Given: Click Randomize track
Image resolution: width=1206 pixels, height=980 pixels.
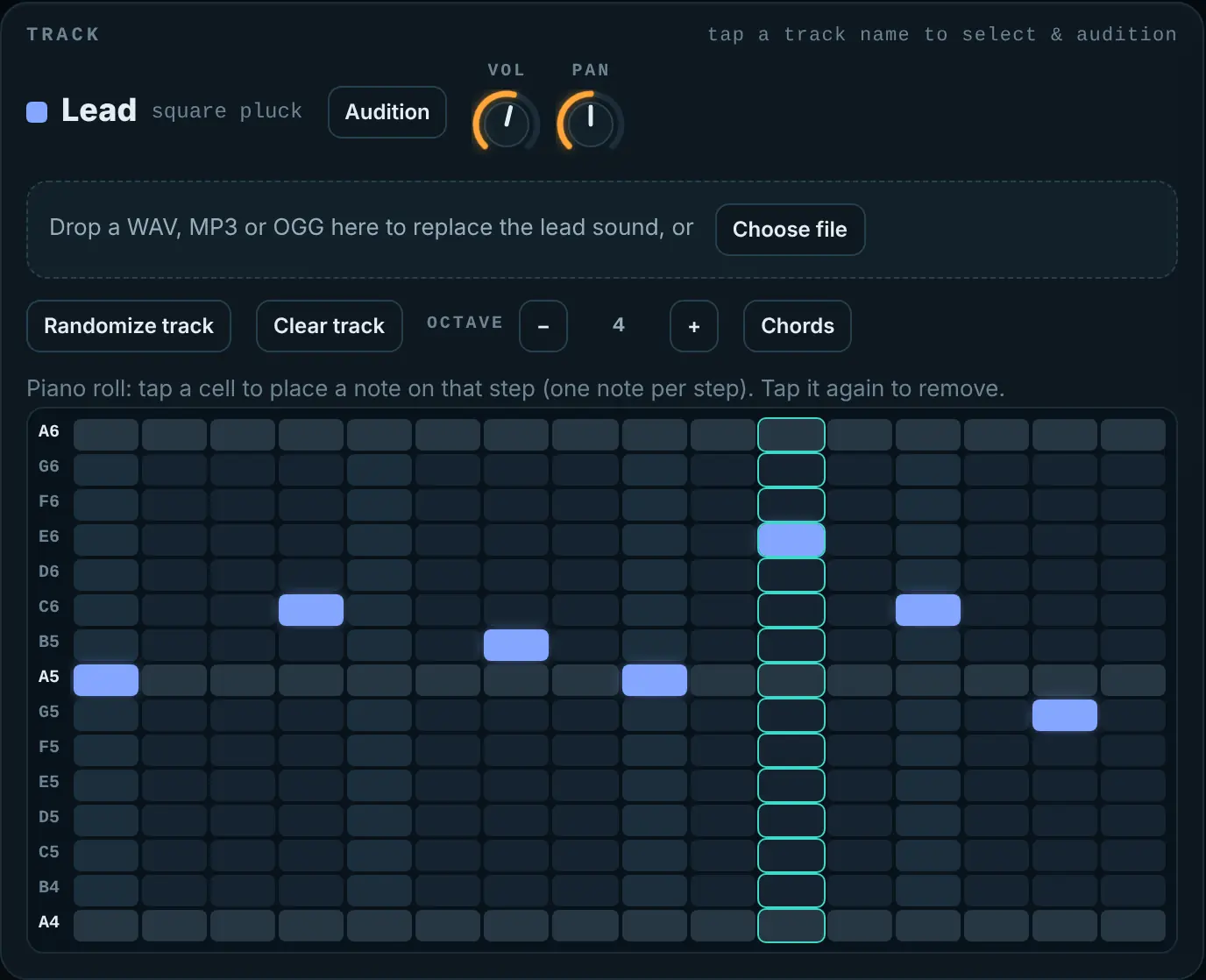Looking at the screenshot, I should (129, 326).
